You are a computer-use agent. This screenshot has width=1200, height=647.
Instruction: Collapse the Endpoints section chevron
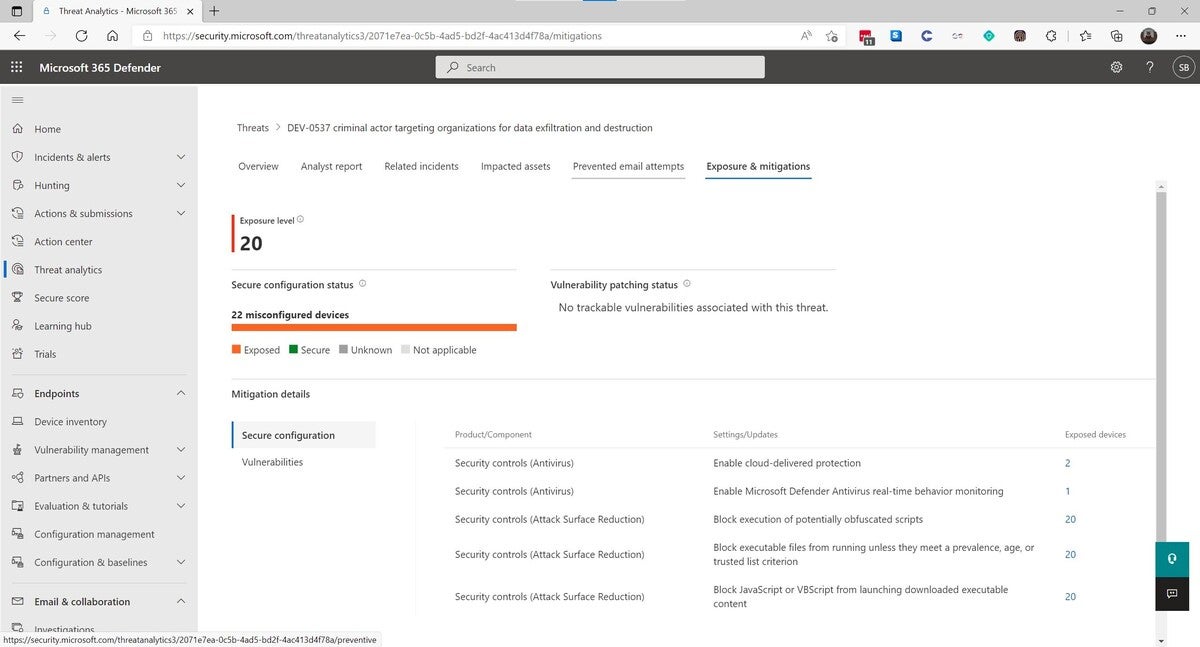[181, 394]
